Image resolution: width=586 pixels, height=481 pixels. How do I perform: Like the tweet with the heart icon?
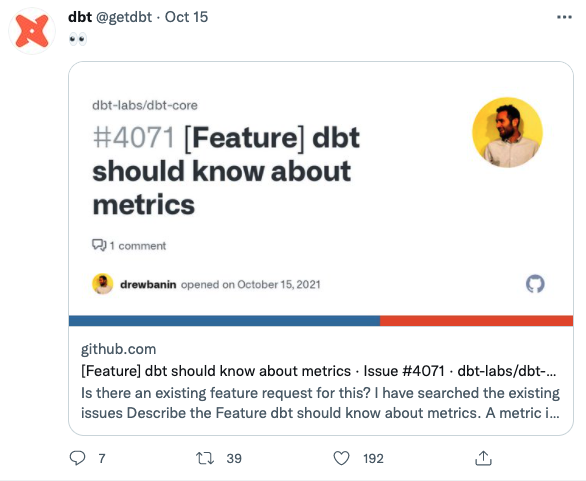click(341, 458)
